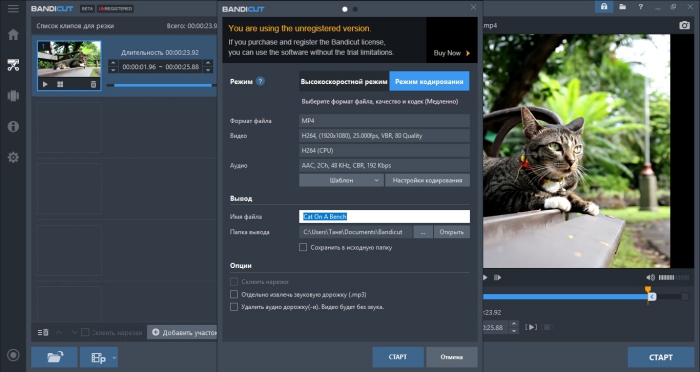The width and height of the screenshot is (700, 372).
Task: Open the Template dropdown
Action: coord(341,180)
